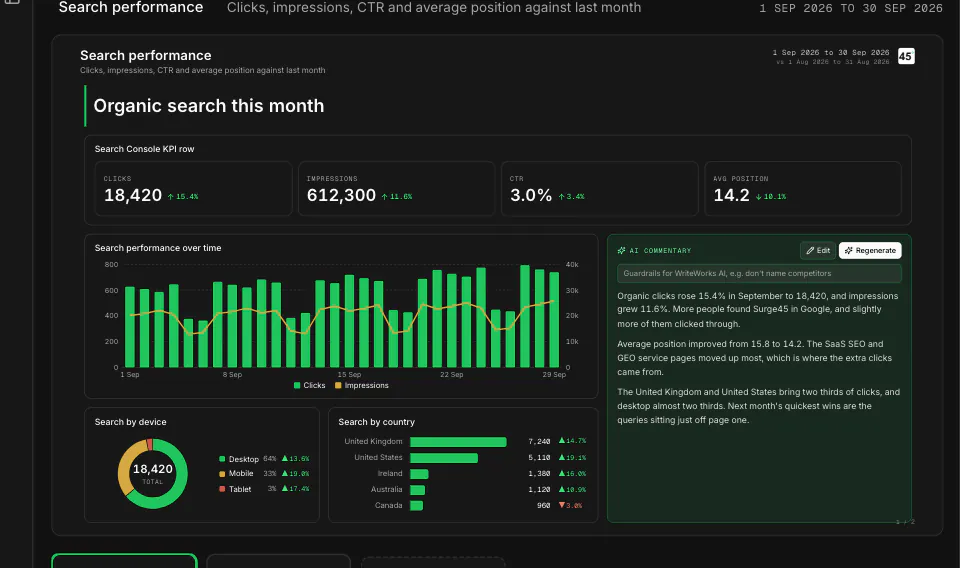
Task: Click the commentary paragraph starting The United Kingdom
Action: [759, 406]
